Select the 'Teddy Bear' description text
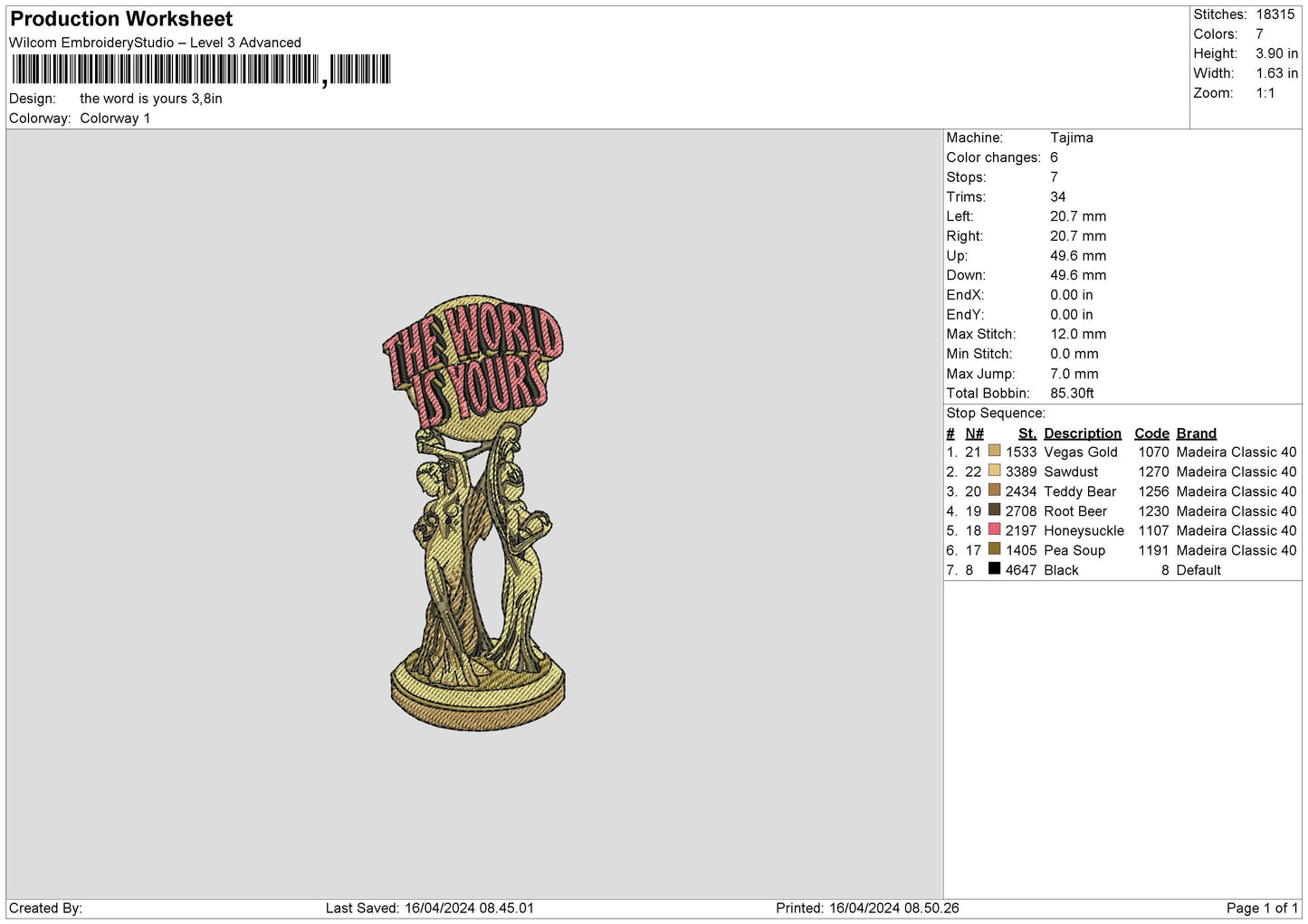Screen dimensions: 1308x924 click(1080, 492)
